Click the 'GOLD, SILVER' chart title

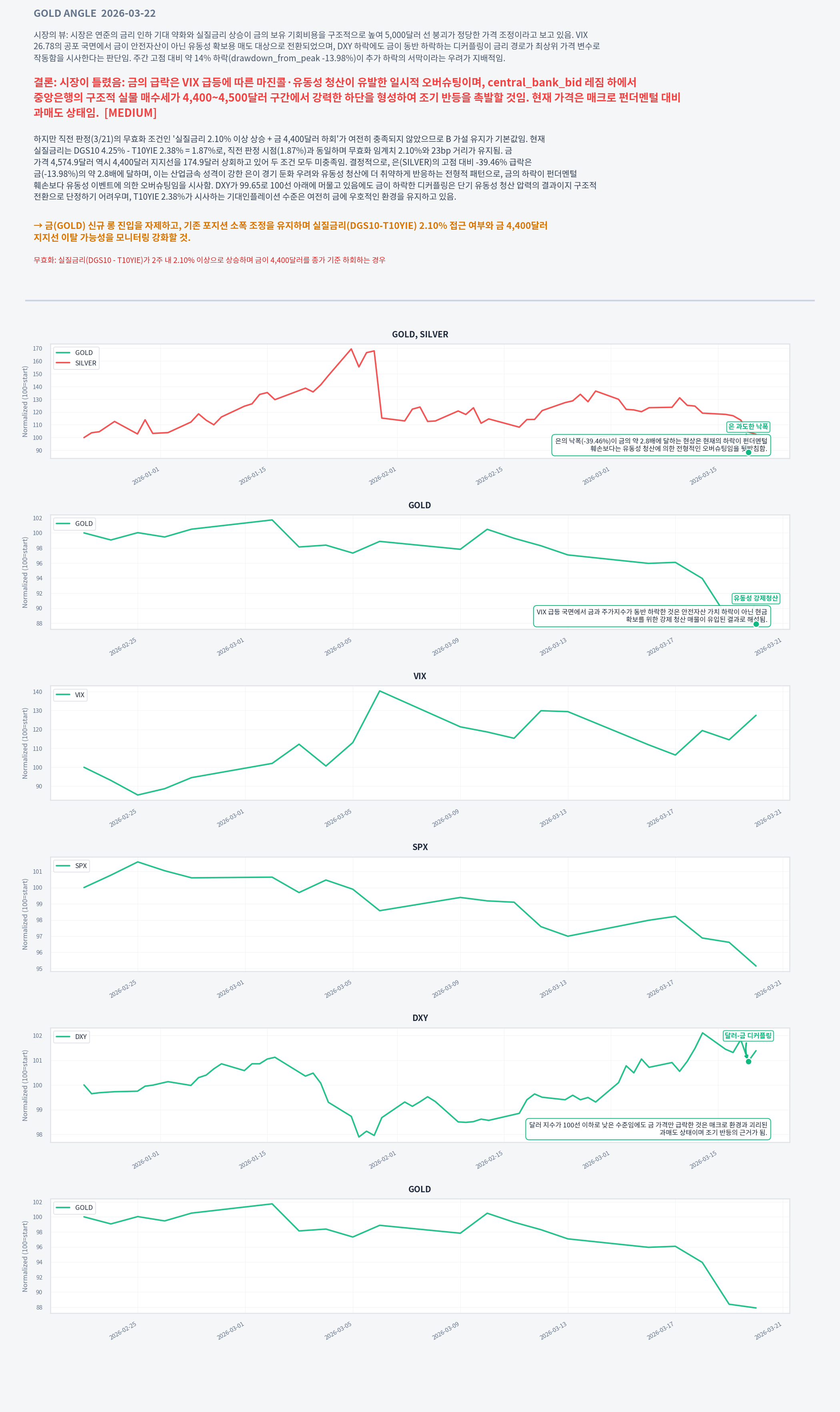[x=420, y=334]
